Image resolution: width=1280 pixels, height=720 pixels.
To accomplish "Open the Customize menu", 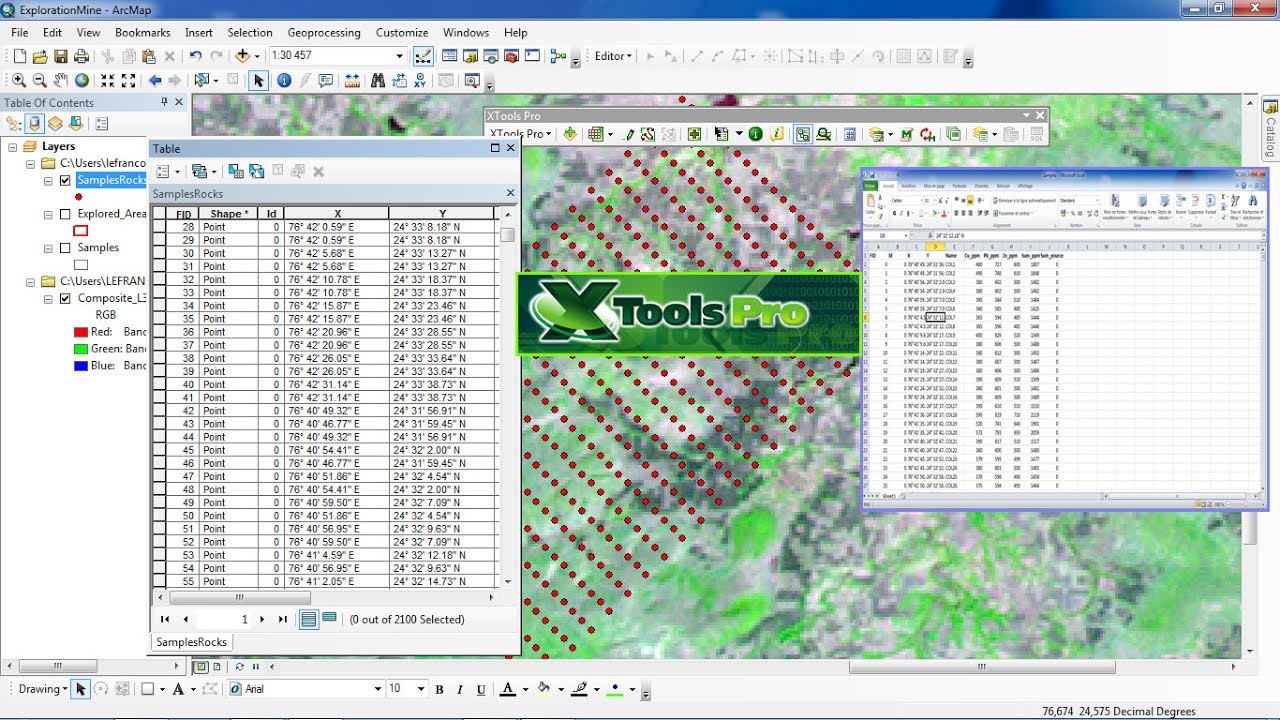I will (x=402, y=32).
